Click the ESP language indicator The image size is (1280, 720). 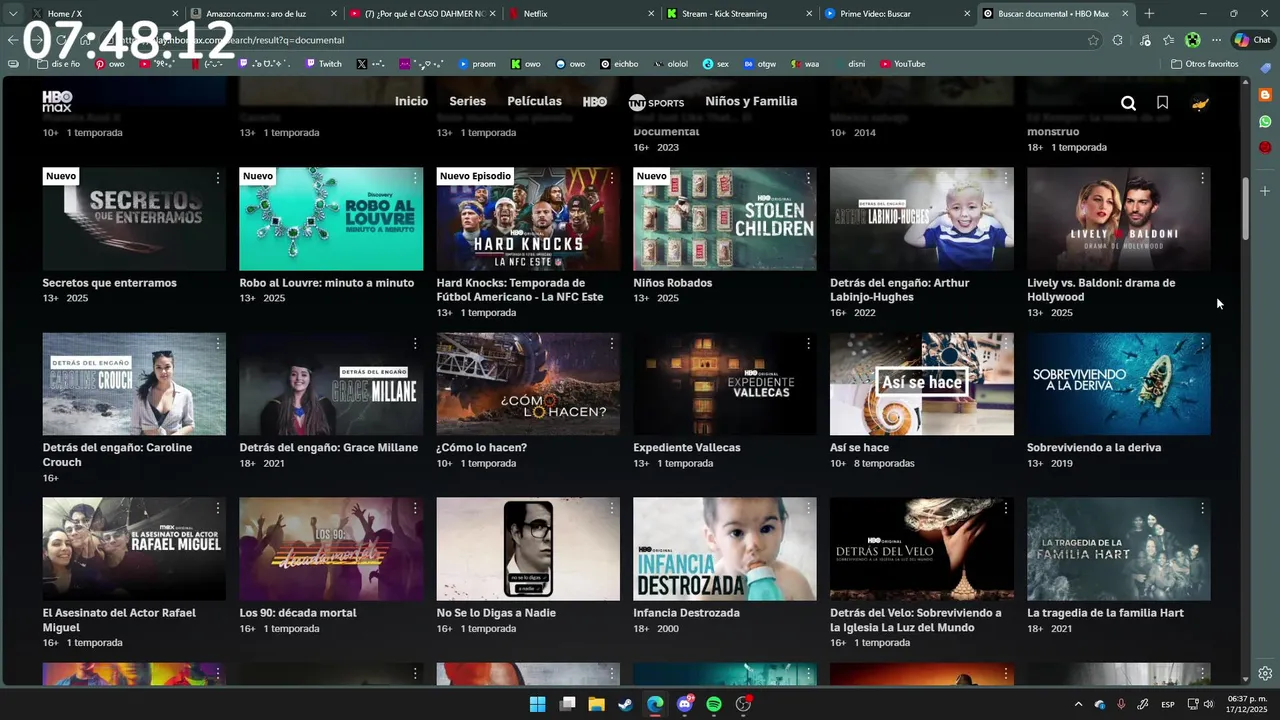coord(1167,705)
